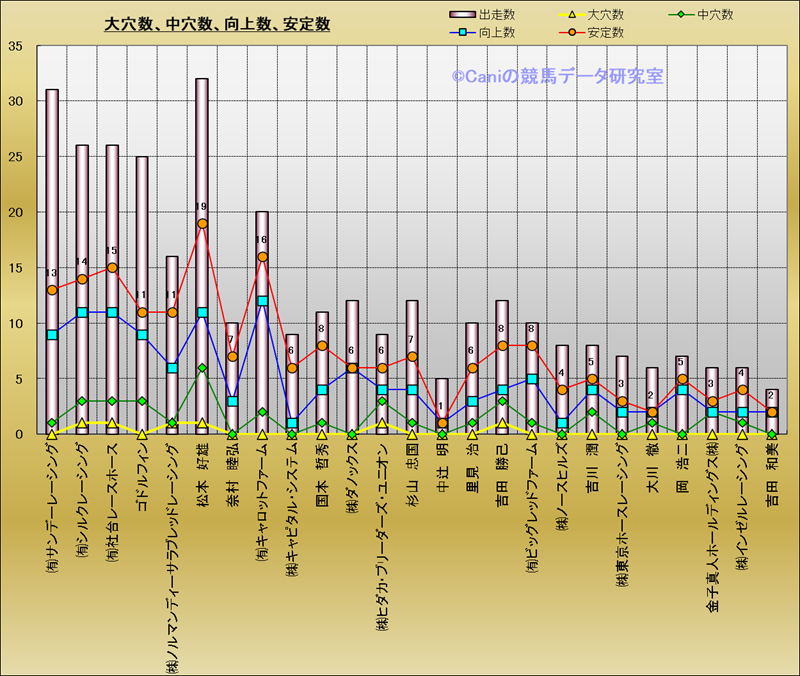The image size is (800, 676).
Task: Click the 中穴数 green diamond legend marker
Action: click(679, 15)
